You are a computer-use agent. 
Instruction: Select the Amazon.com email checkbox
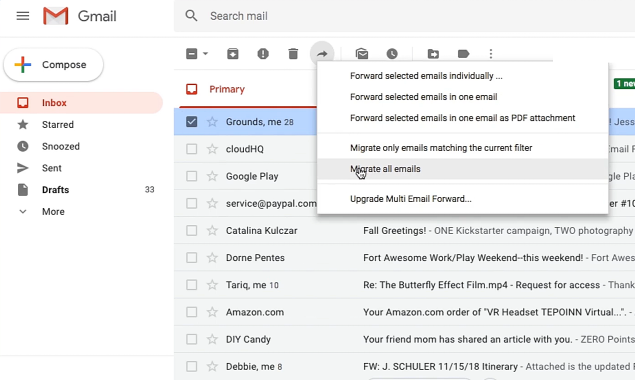[x=192, y=312]
